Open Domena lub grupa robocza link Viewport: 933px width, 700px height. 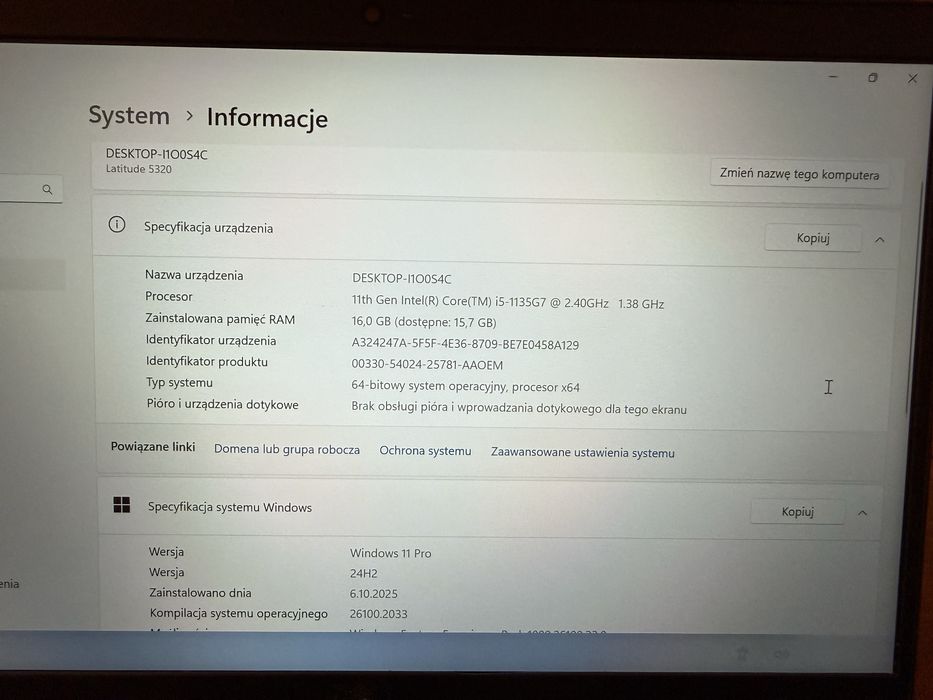[287, 449]
